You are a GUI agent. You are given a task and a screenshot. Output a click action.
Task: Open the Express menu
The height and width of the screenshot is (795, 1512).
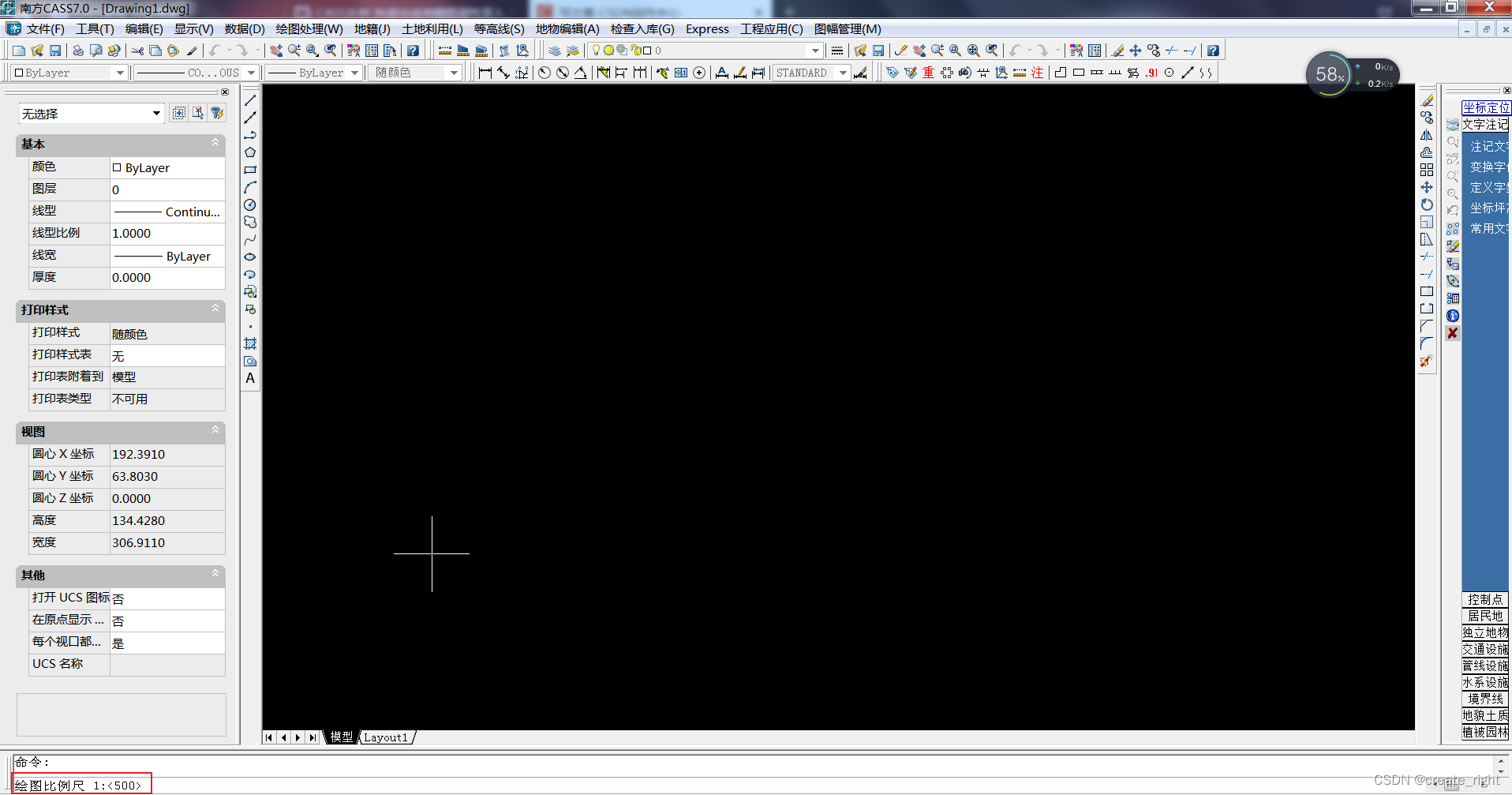pos(707,29)
